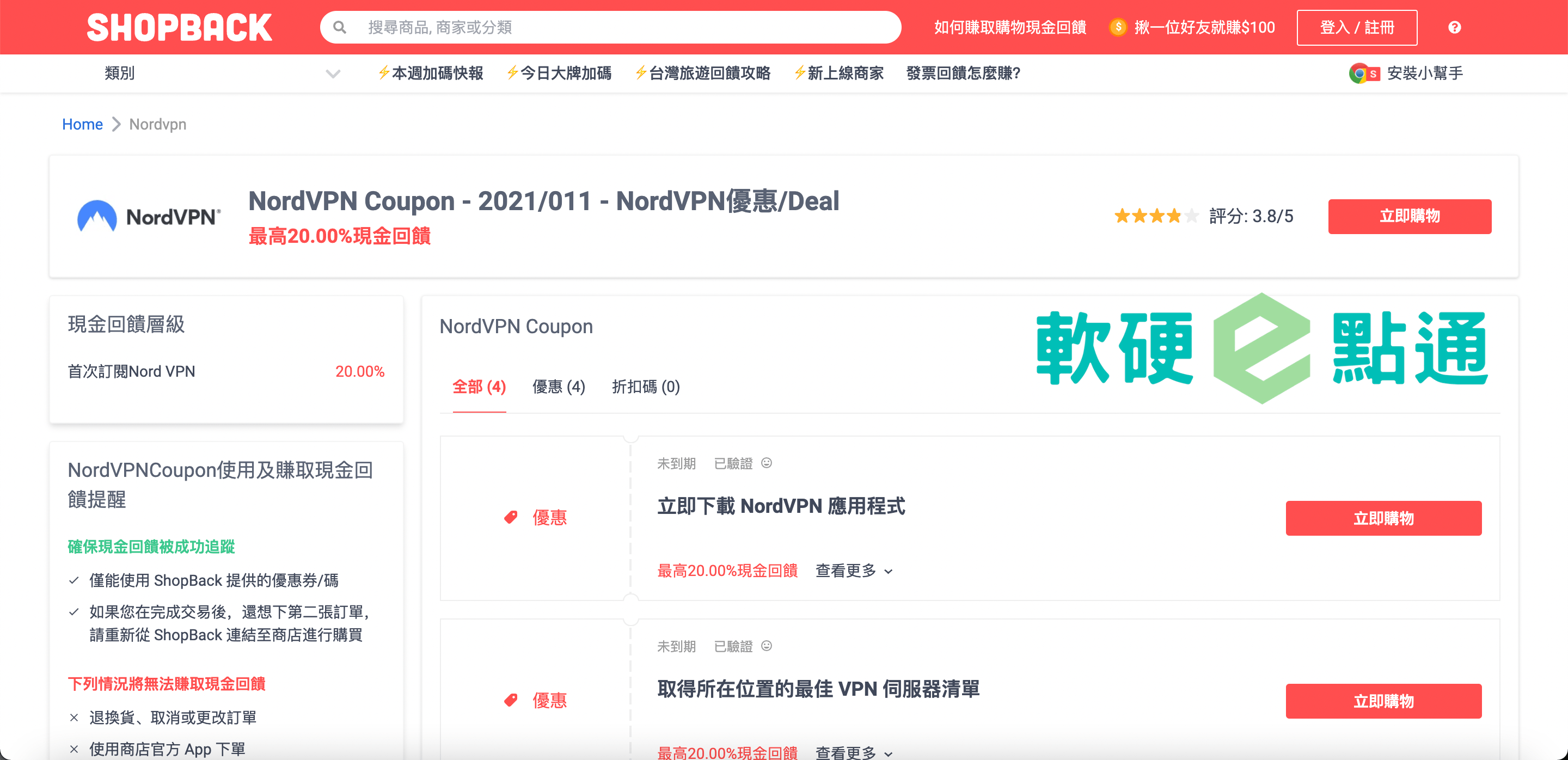Click the smiley icon beside first 已驗證

coord(767,463)
